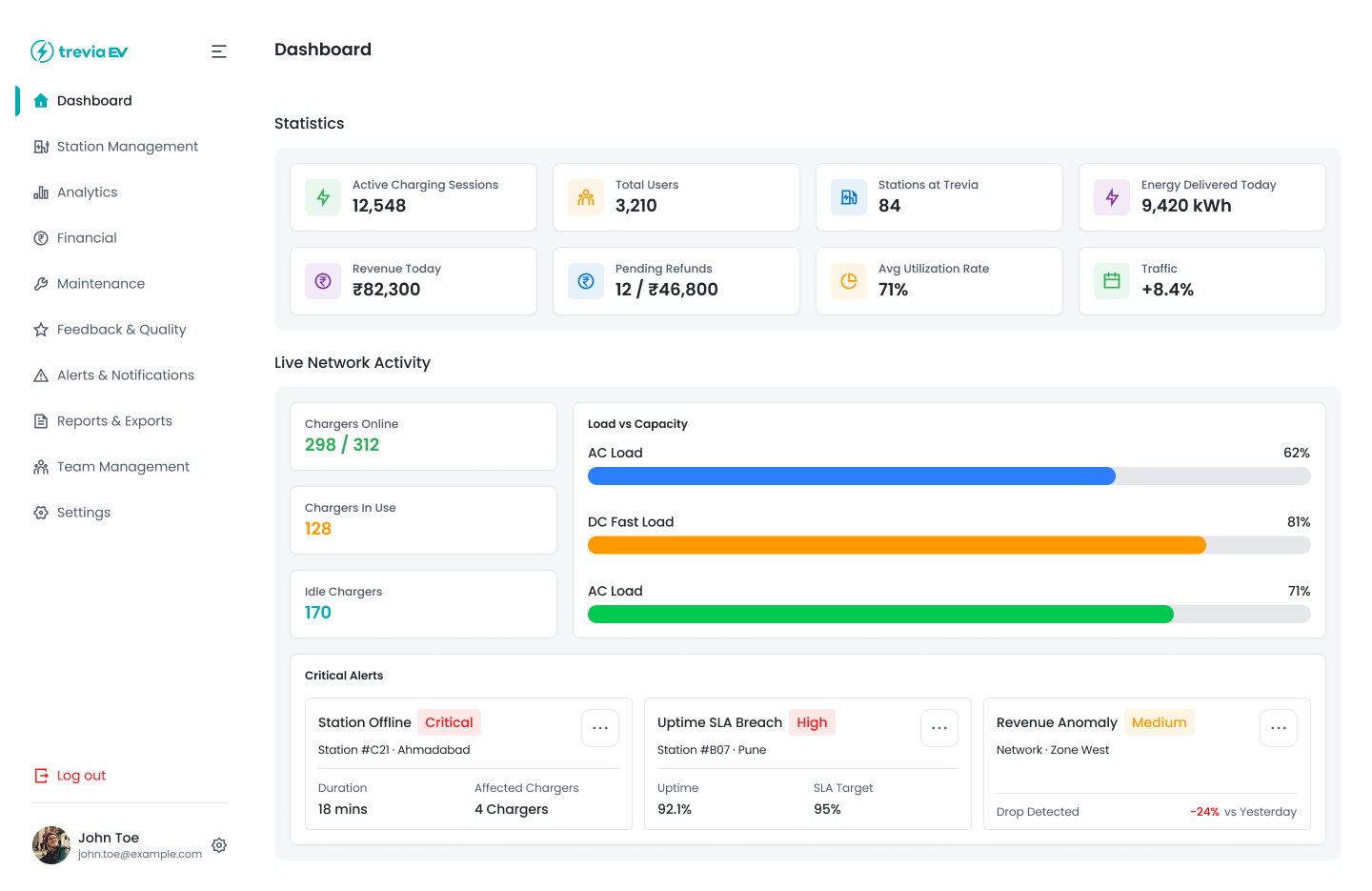Select the Analytics sidebar icon

coord(40,192)
